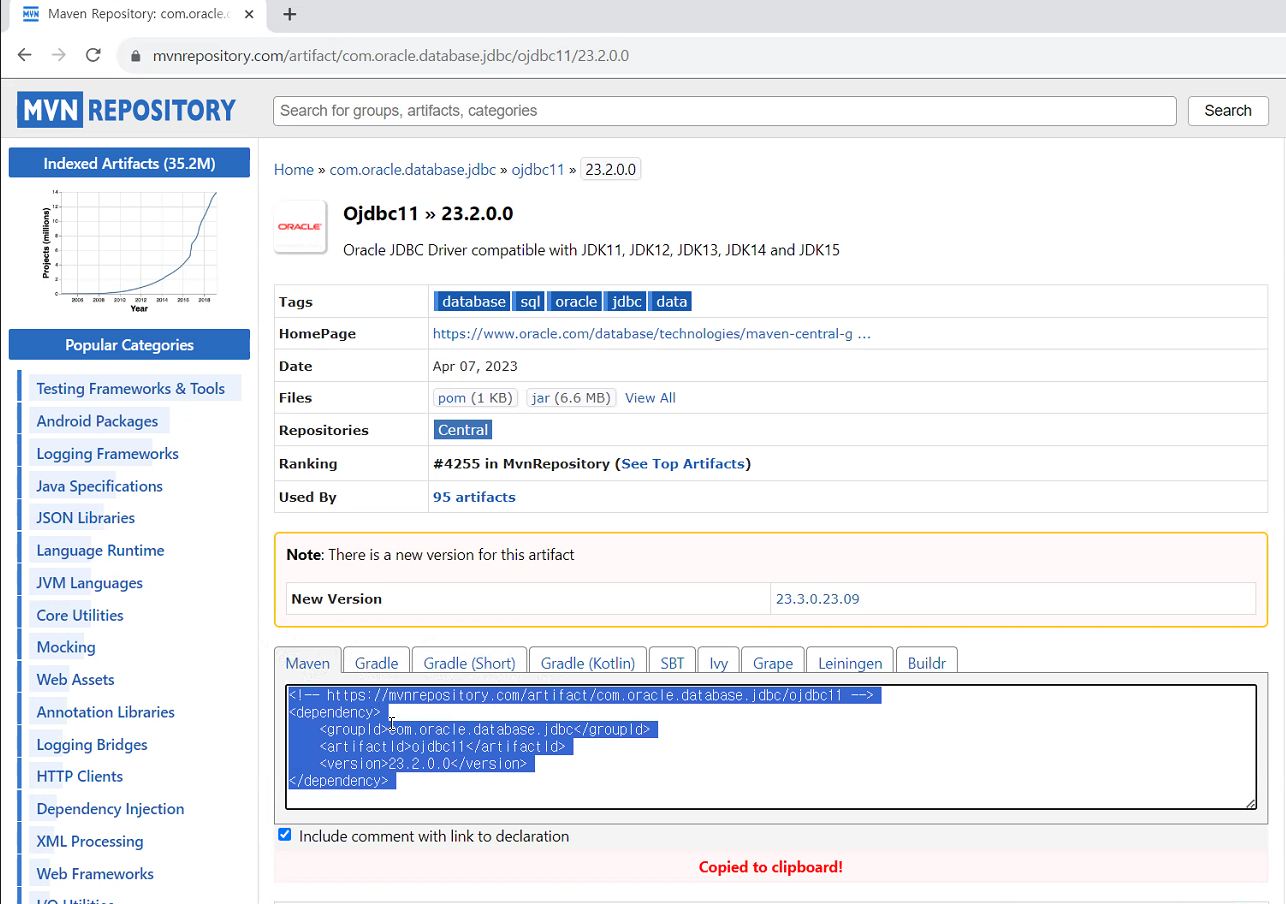
Task: Switch to the Ivy tab
Action: [719, 662]
